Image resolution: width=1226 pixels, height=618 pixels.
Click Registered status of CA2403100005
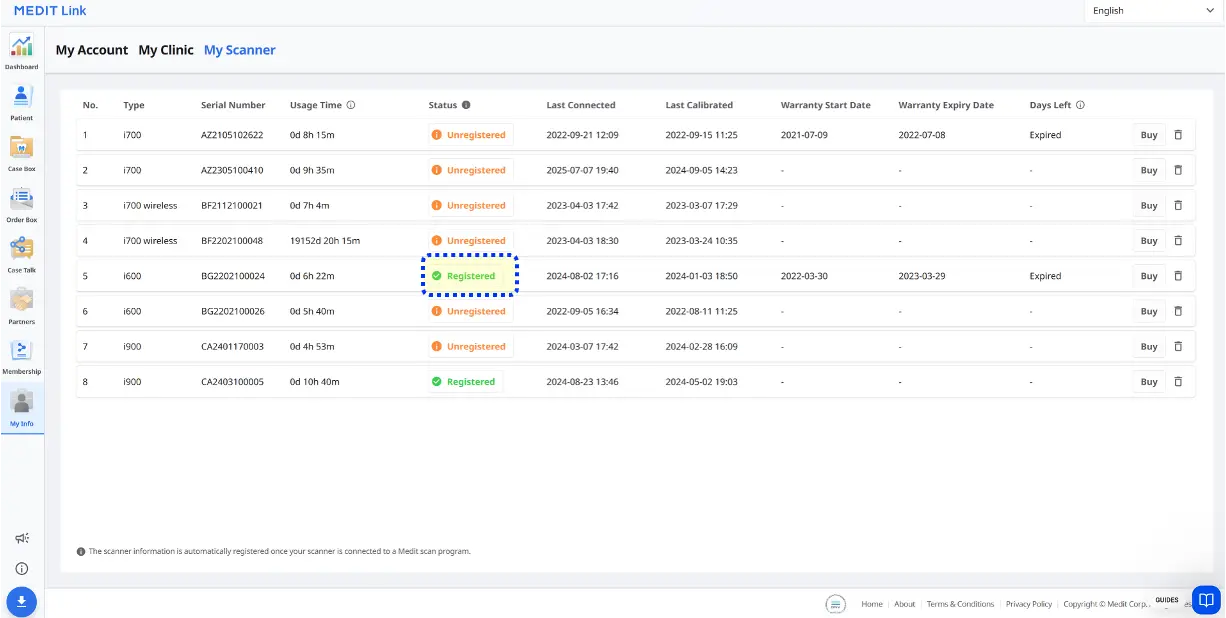[465, 382]
